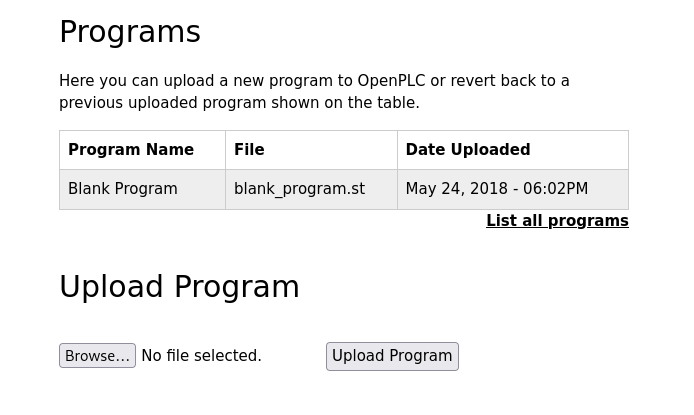Click the Browse… file chooser button

(97, 356)
